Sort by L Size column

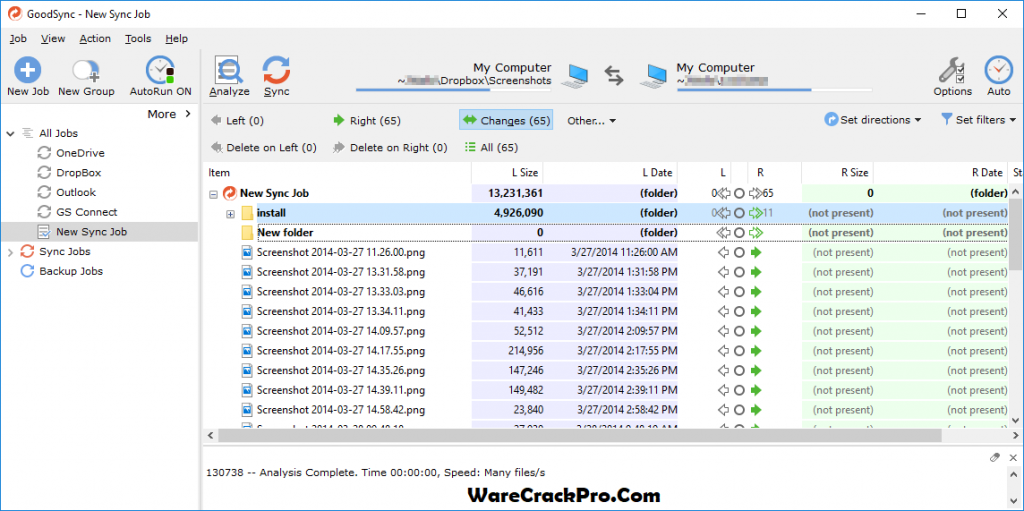click(507, 173)
